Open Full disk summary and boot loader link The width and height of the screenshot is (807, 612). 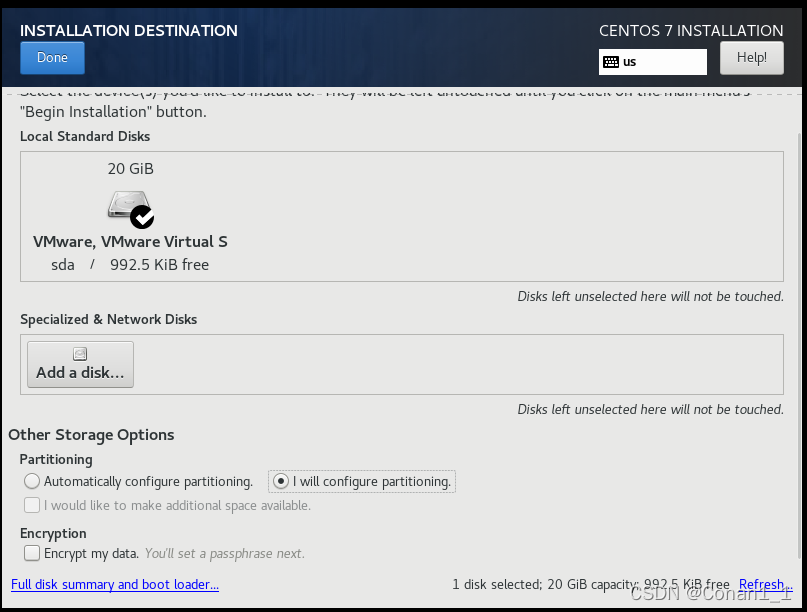pyautogui.click(x=115, y=585)
